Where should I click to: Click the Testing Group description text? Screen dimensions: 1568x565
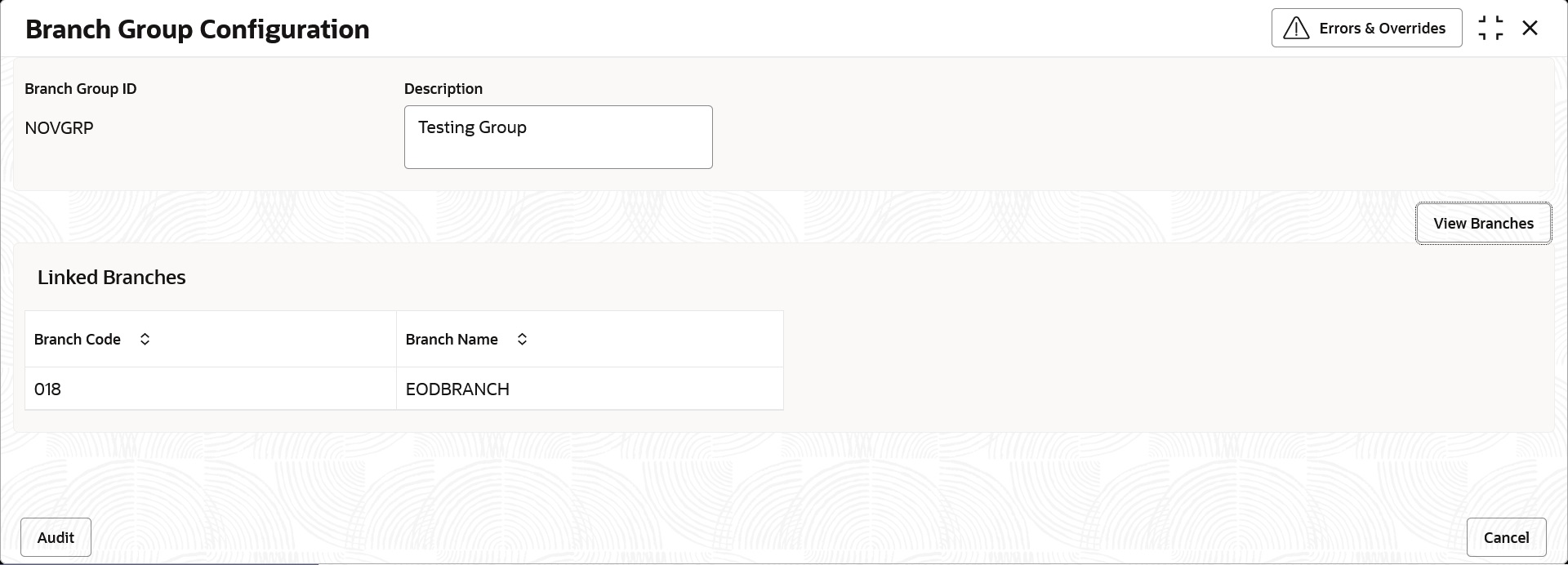tap(472, 127)
